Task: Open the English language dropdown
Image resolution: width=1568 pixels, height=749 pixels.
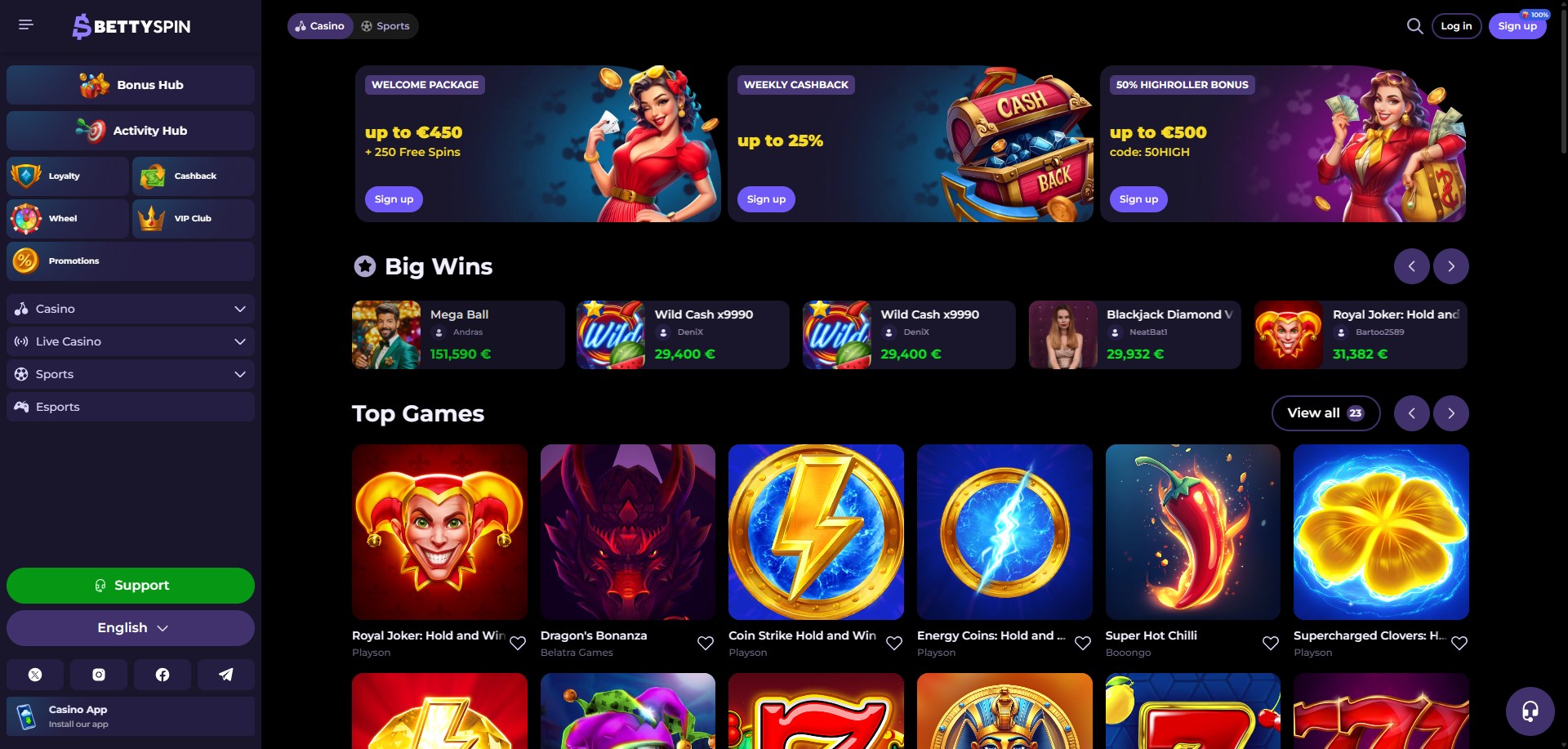Action: click(x=131, y=628)
